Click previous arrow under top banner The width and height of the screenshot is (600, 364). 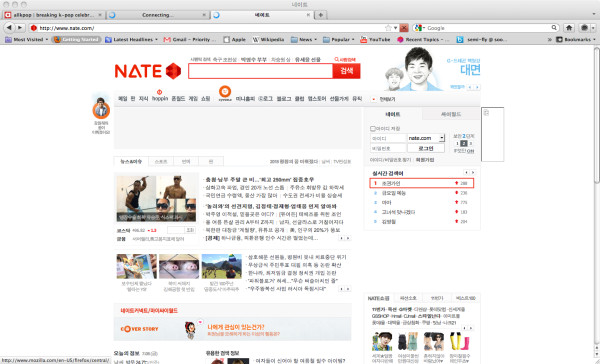point(470,87)
